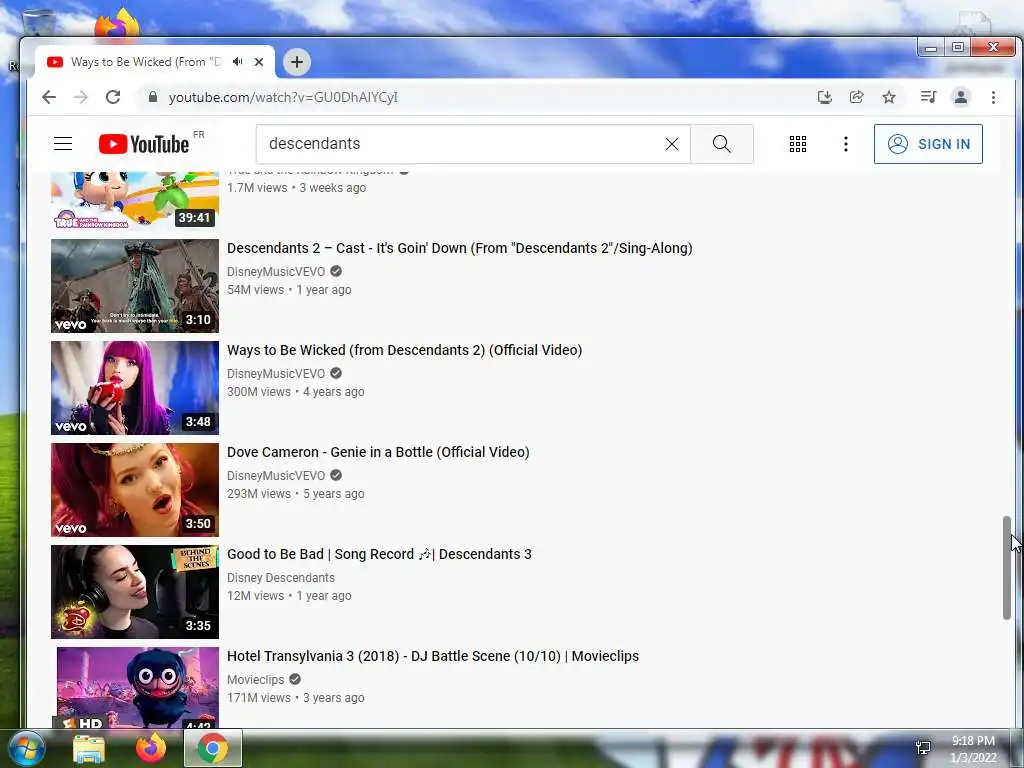Go back with the browser arrow
Image resolution: width=1024 pixels, height=768 pixels.
(49, 97)
